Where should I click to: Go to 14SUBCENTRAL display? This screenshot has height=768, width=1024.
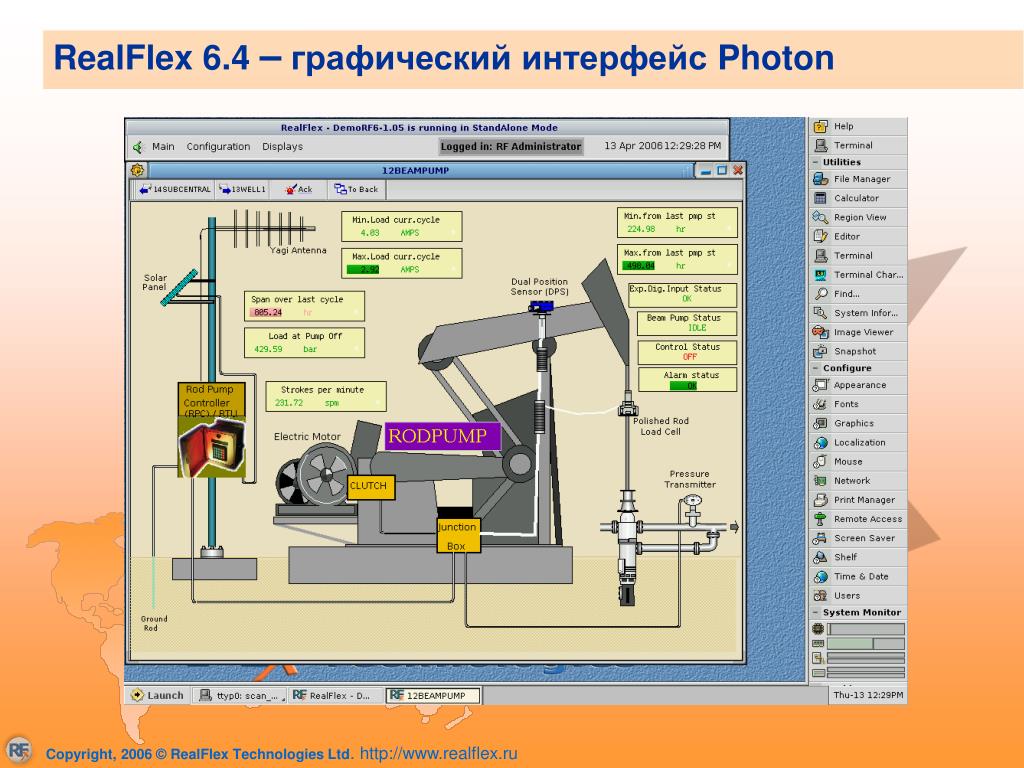(174, 189)
